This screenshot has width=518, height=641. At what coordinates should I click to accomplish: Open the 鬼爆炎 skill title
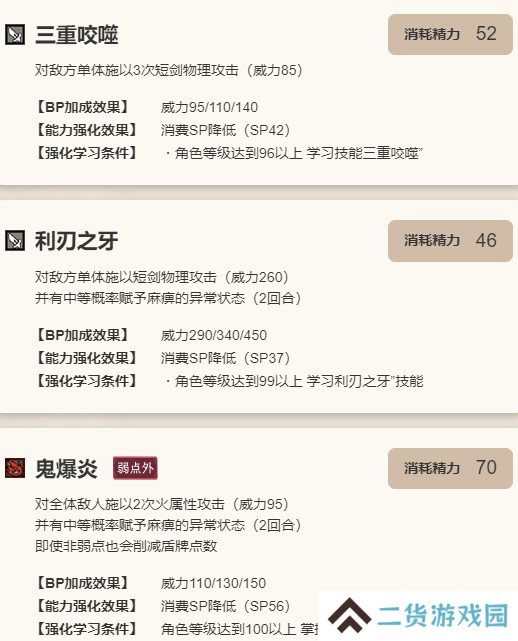(66, 468)
